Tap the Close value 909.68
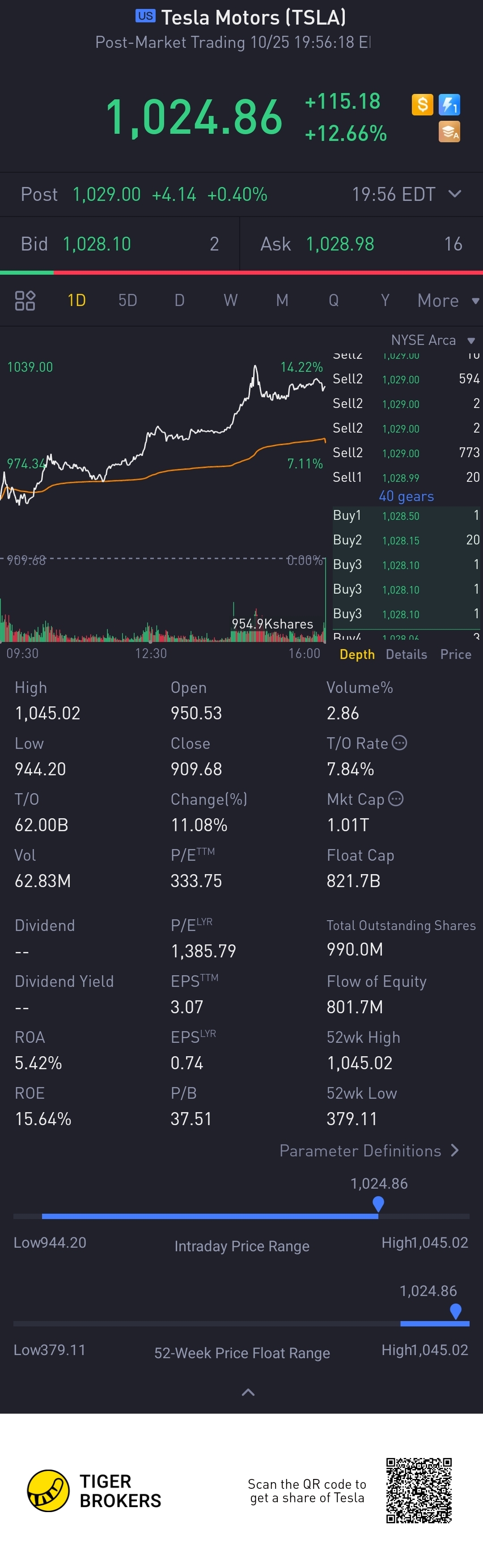This screenshot has height=1568, width=483. coord(196,769)
